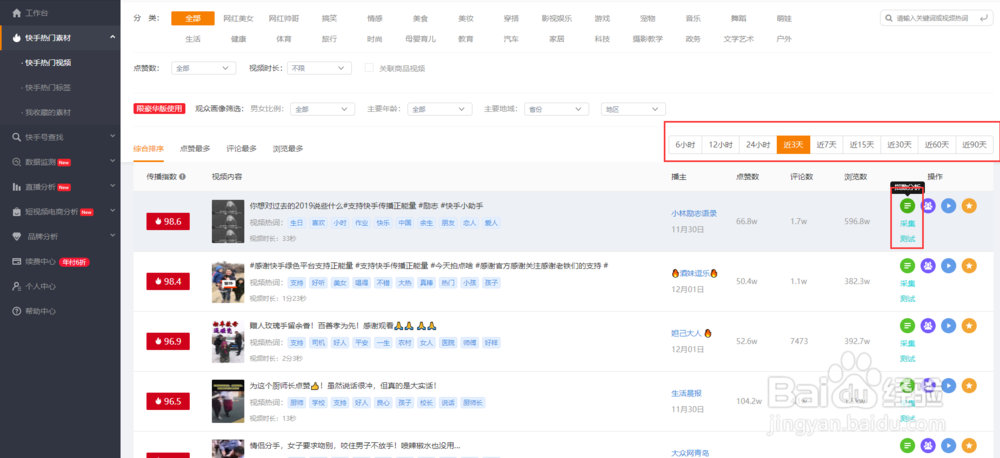Click the purple audience icon for 小林励志语录 video
Viewport: 1000px width, 458px height.
(x=928, y=205)
